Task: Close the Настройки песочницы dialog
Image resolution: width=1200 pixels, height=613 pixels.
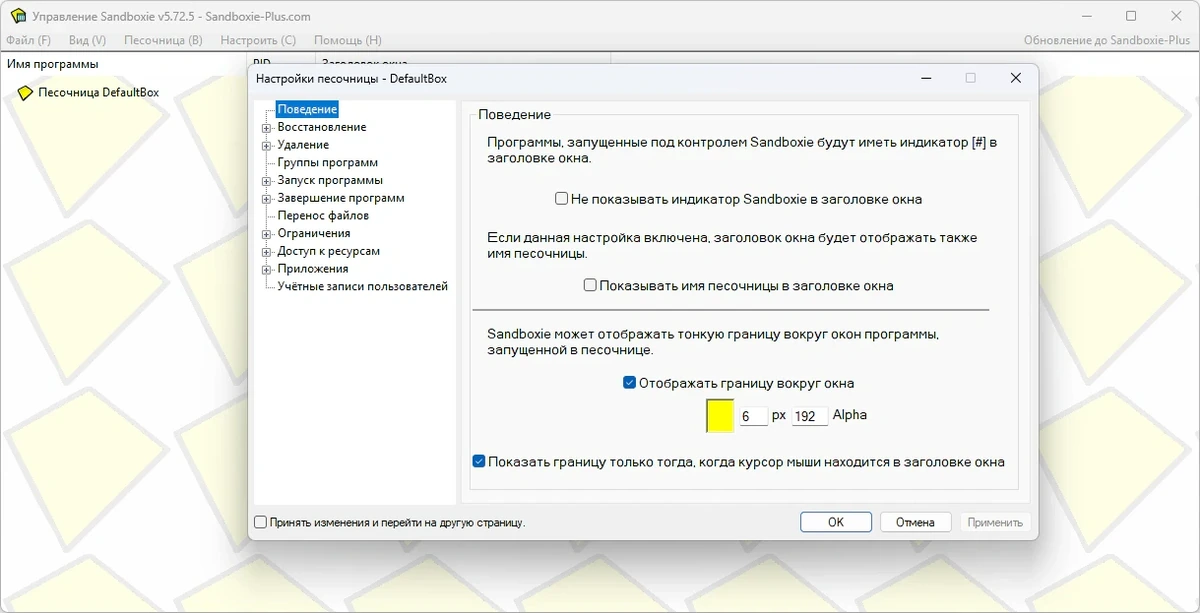Action: pos(1015,78)
